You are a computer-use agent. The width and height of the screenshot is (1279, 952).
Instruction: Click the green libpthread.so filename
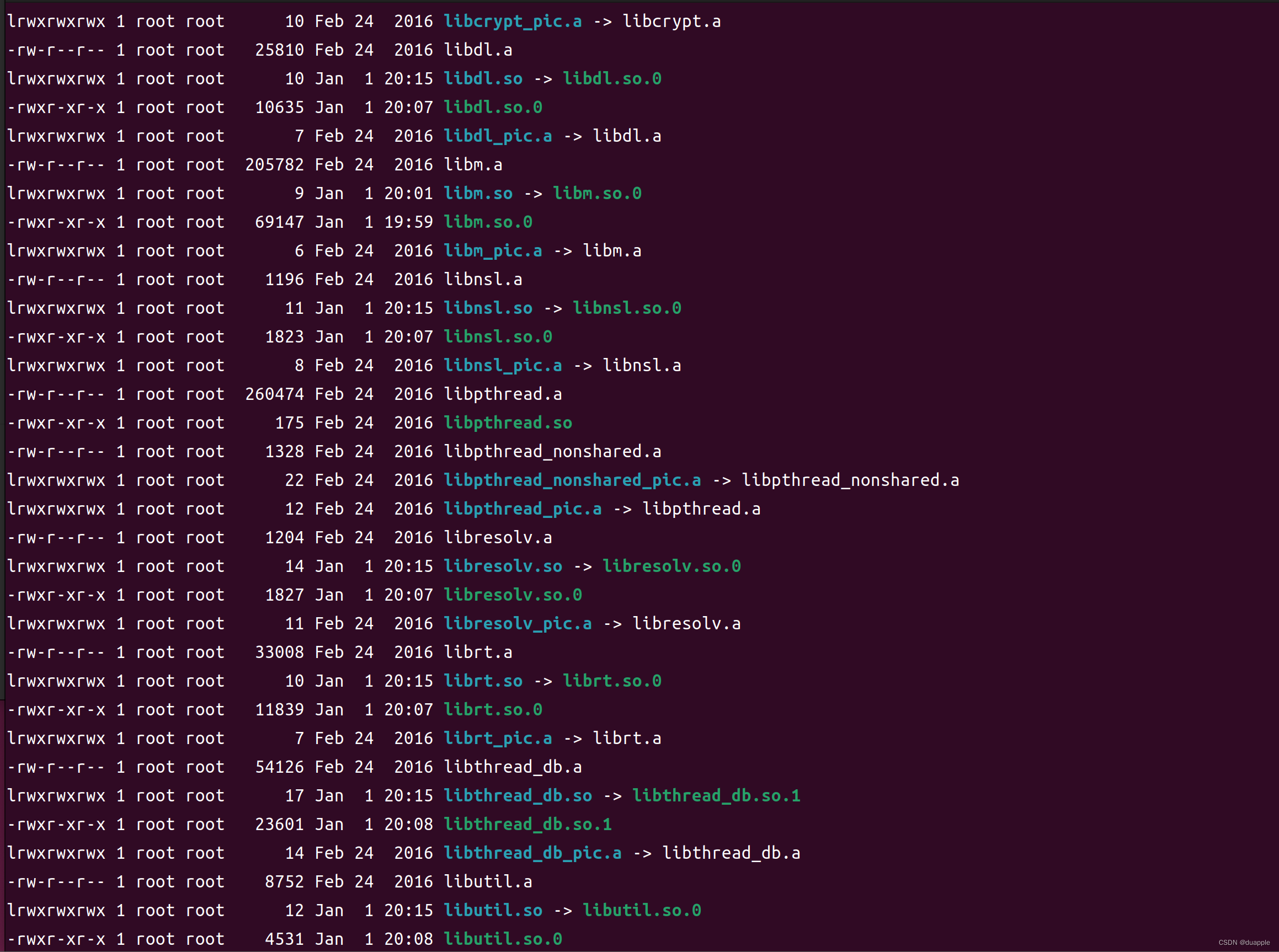[508, 424]
